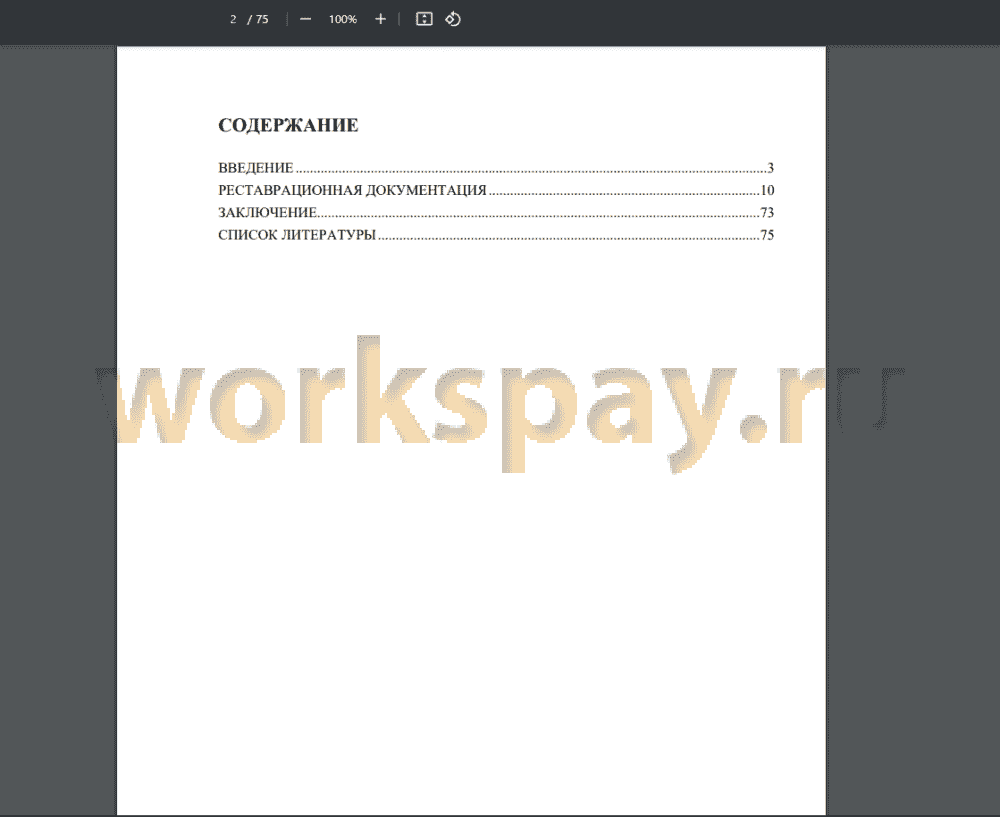This screenshot has width=1000, height=817.
Task: Click the zoom out minus icon
Action: point(305,19)
